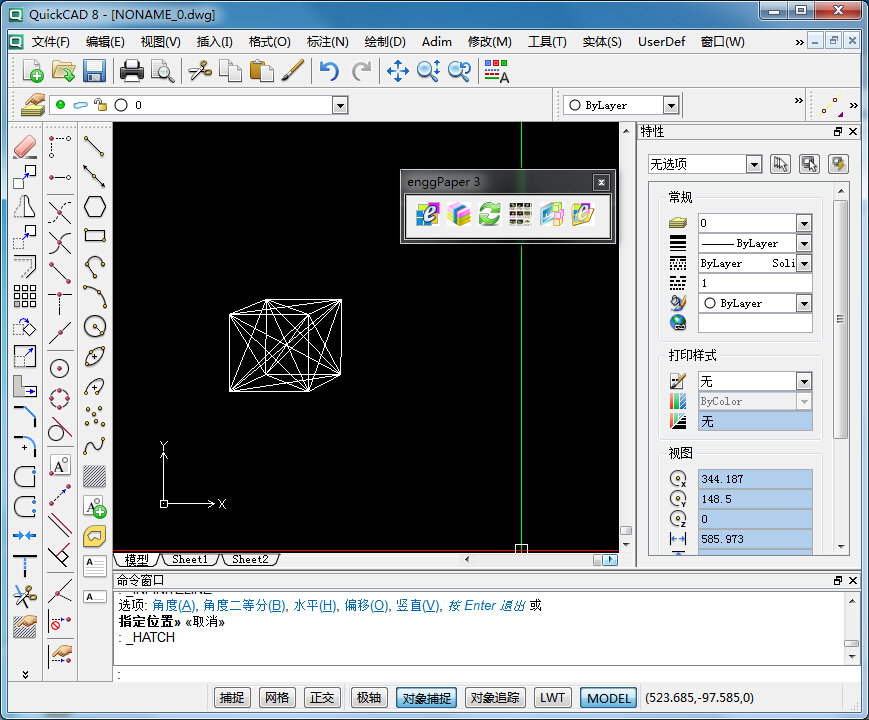The width and height of the screenshot is (869, 720).
Task: Open the layer dropdown showing 0
Action: click(339, 105)
